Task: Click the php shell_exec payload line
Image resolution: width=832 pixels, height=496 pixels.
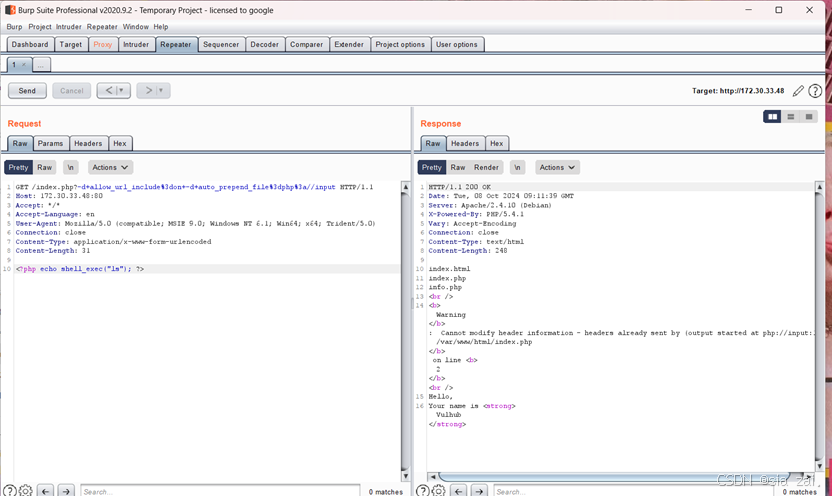Action: [80, 269]
